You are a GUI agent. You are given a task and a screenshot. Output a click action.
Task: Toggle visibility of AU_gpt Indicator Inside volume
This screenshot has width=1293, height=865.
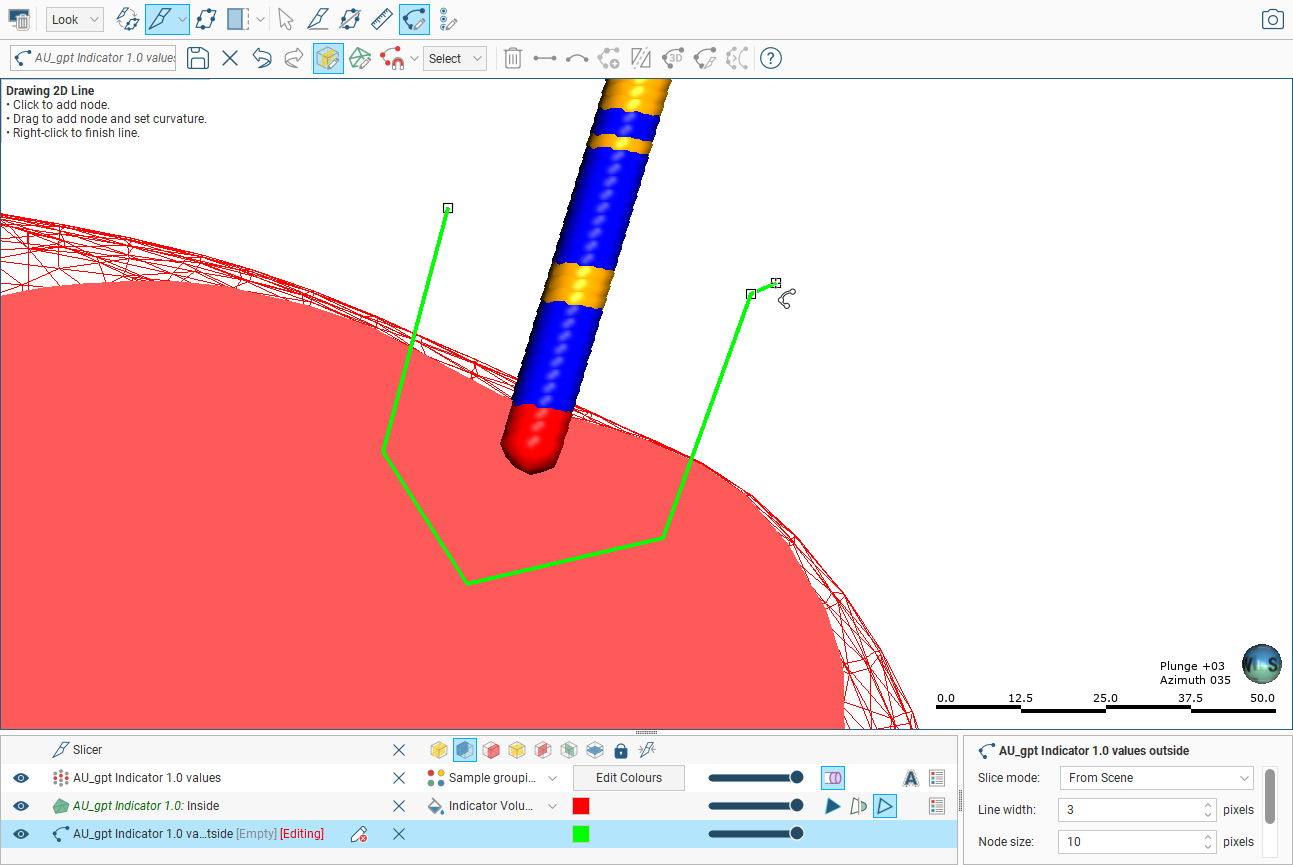(x=21, y=806)
